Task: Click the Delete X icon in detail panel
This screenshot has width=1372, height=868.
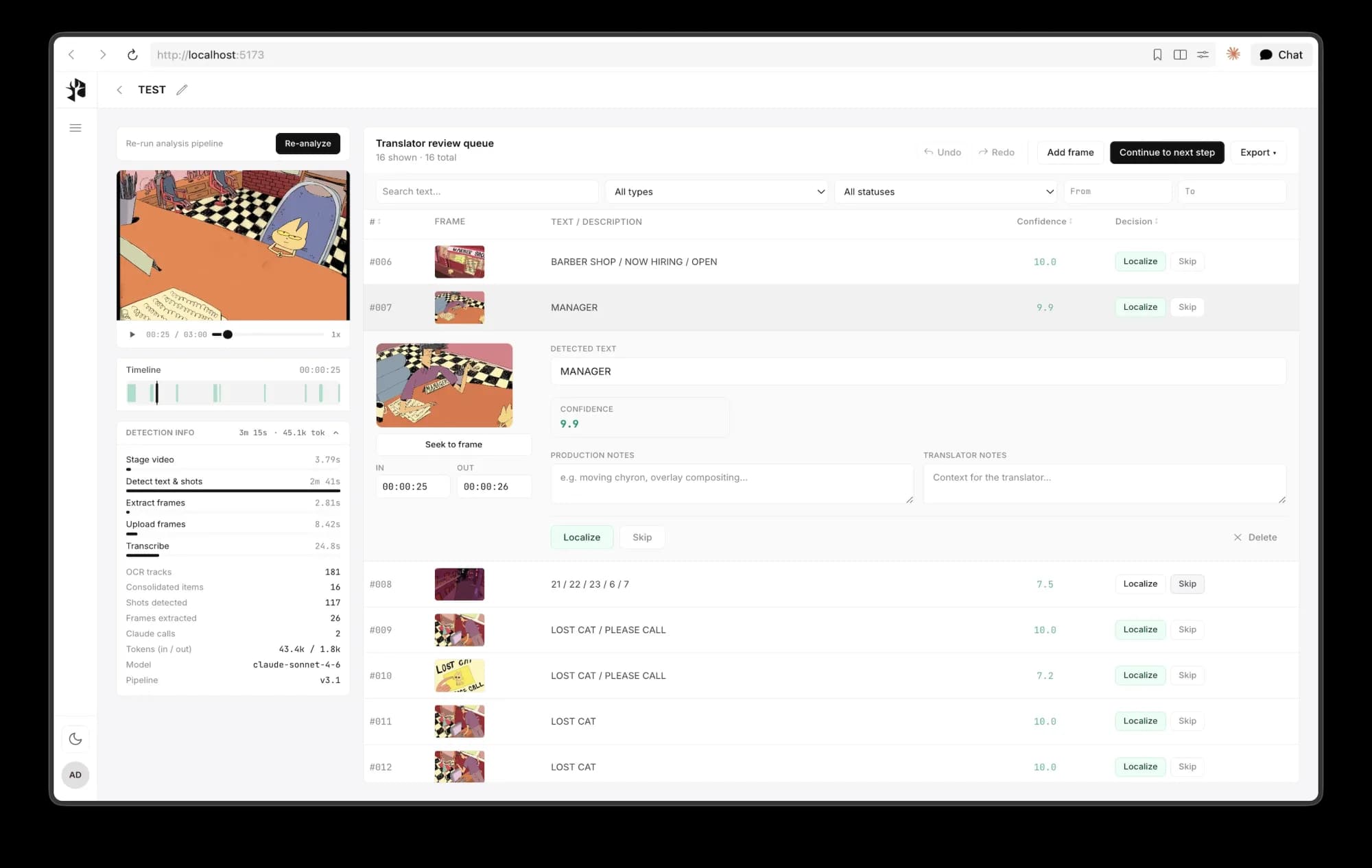Action: [1238, 538]
